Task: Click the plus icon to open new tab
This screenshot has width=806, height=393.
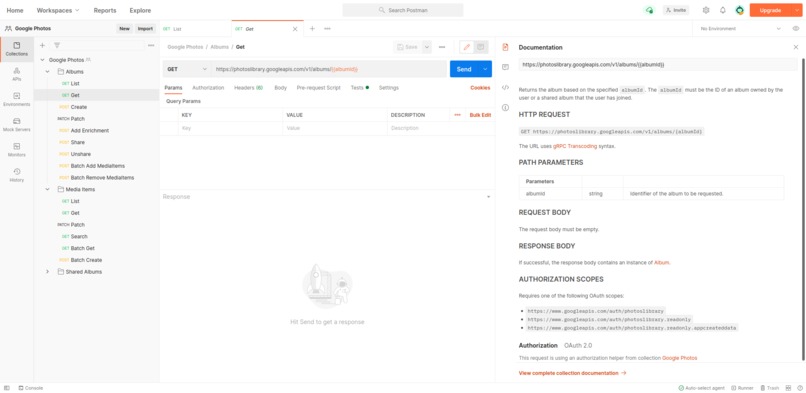Action: coord(312,29)
